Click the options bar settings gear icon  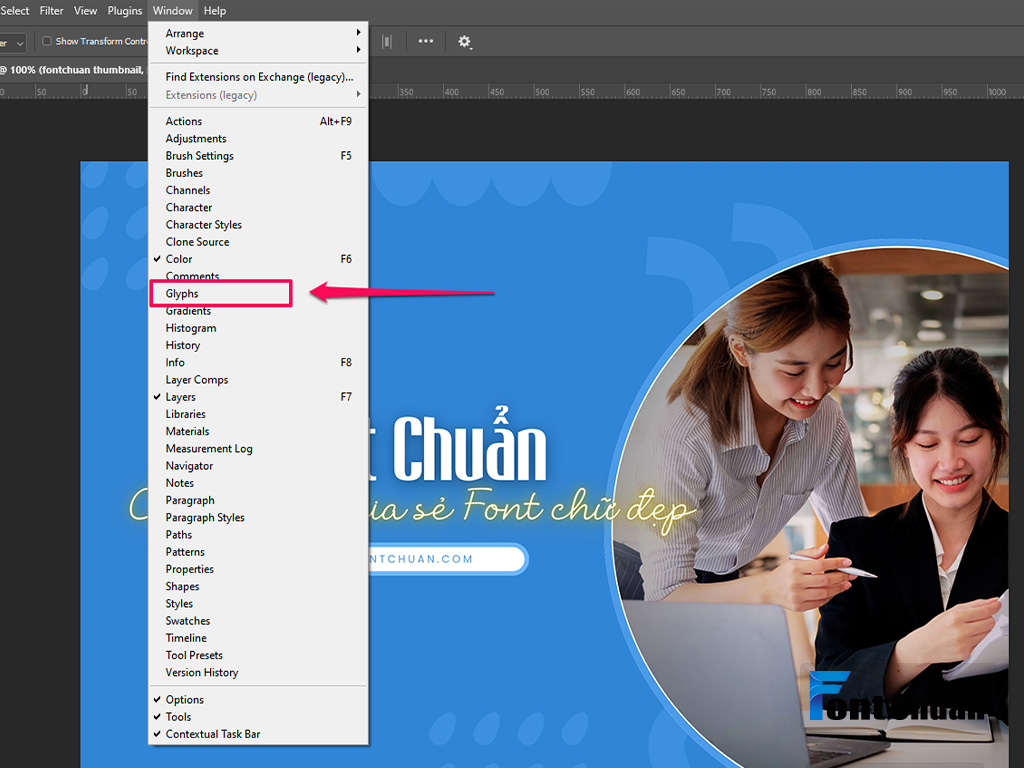click(x=464, y=41)
